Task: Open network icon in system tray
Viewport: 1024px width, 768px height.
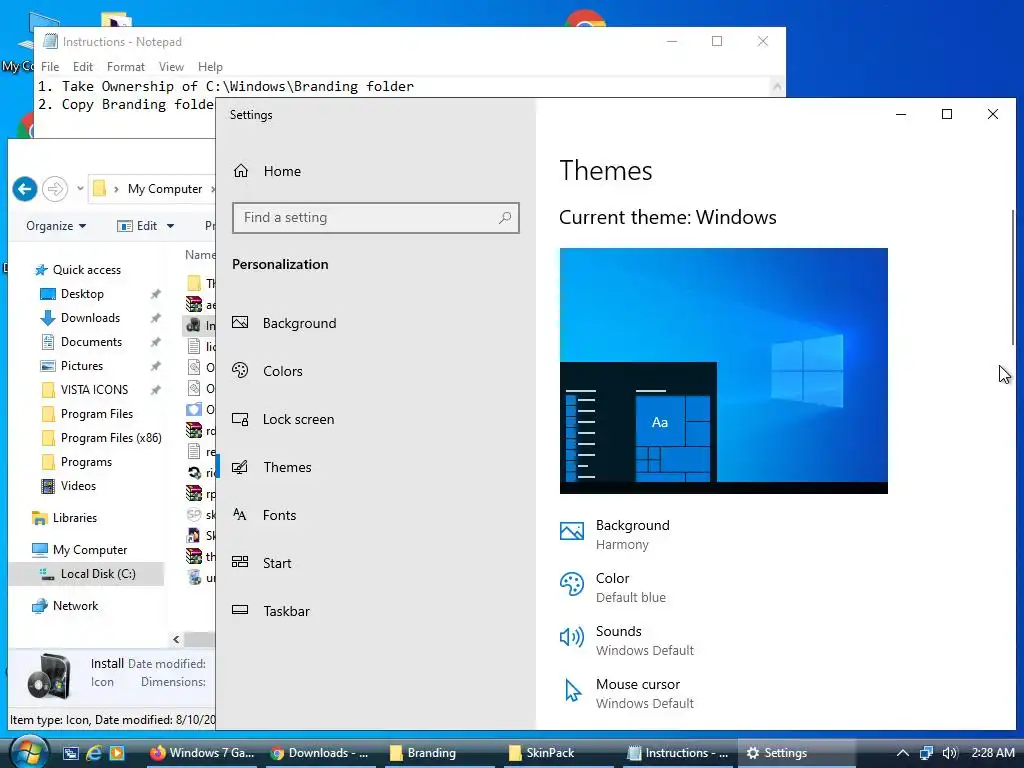Action: pyautogui.click(x=926, y=753)
